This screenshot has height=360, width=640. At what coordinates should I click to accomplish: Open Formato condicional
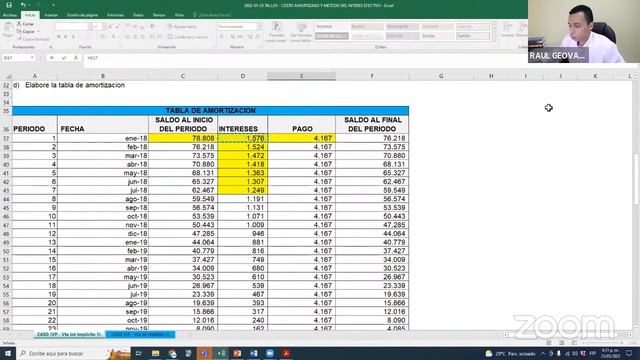tap(277, 32)
